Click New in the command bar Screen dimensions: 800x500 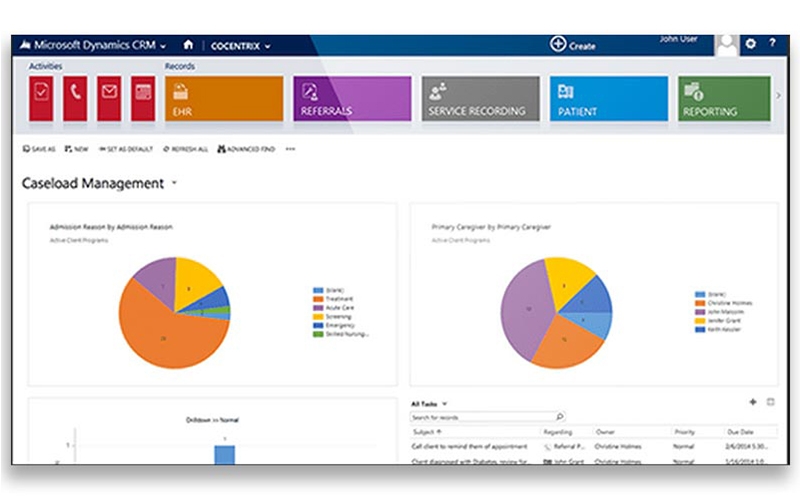77,149
